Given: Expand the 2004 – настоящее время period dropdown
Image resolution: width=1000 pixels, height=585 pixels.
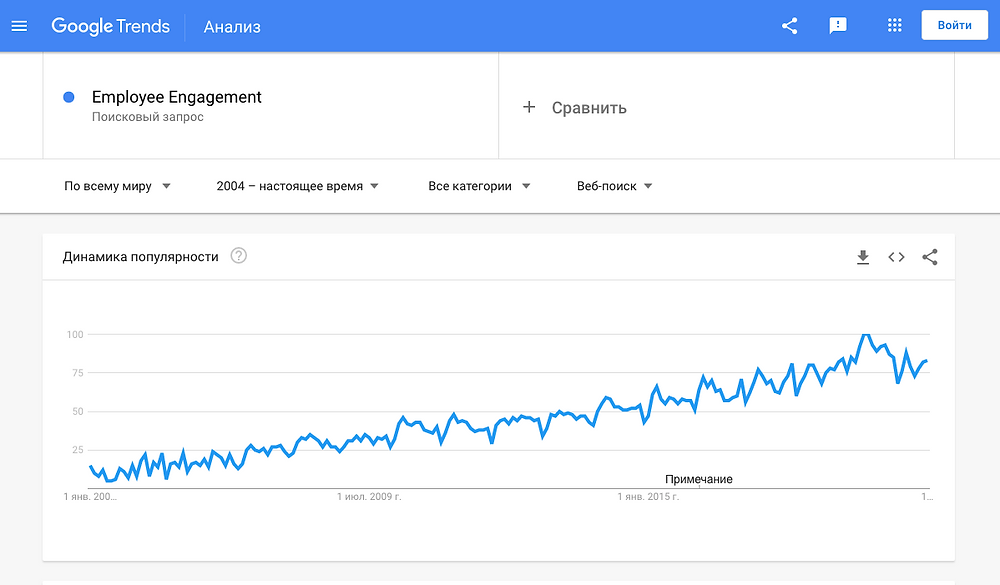Looking at the screenshot, I should click(297, 186).
